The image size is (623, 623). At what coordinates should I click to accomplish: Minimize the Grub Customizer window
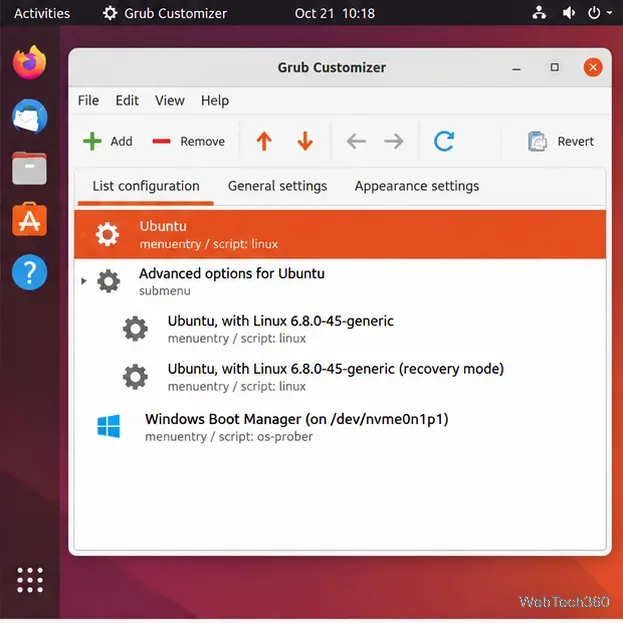(516, 68)
